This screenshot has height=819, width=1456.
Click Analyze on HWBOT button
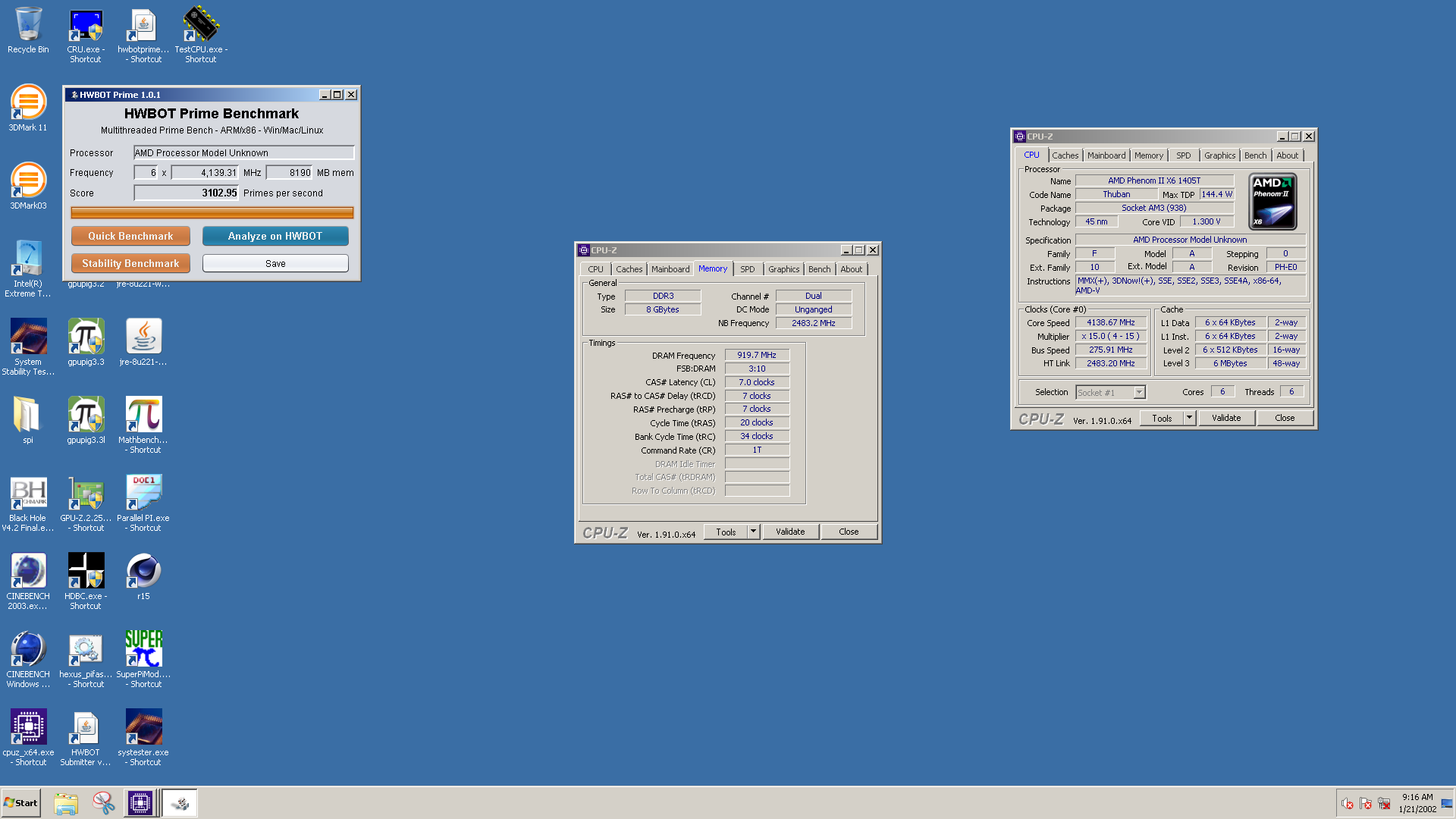275,236
